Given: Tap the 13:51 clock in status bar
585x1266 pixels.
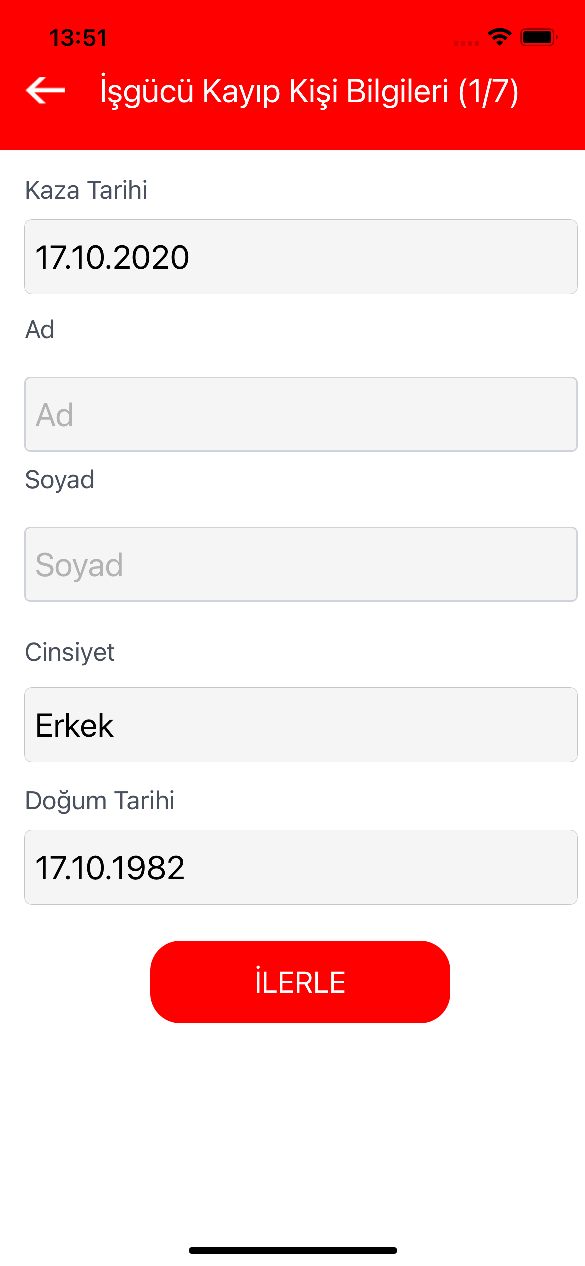Looking at the screenshot, I should 78,38.
